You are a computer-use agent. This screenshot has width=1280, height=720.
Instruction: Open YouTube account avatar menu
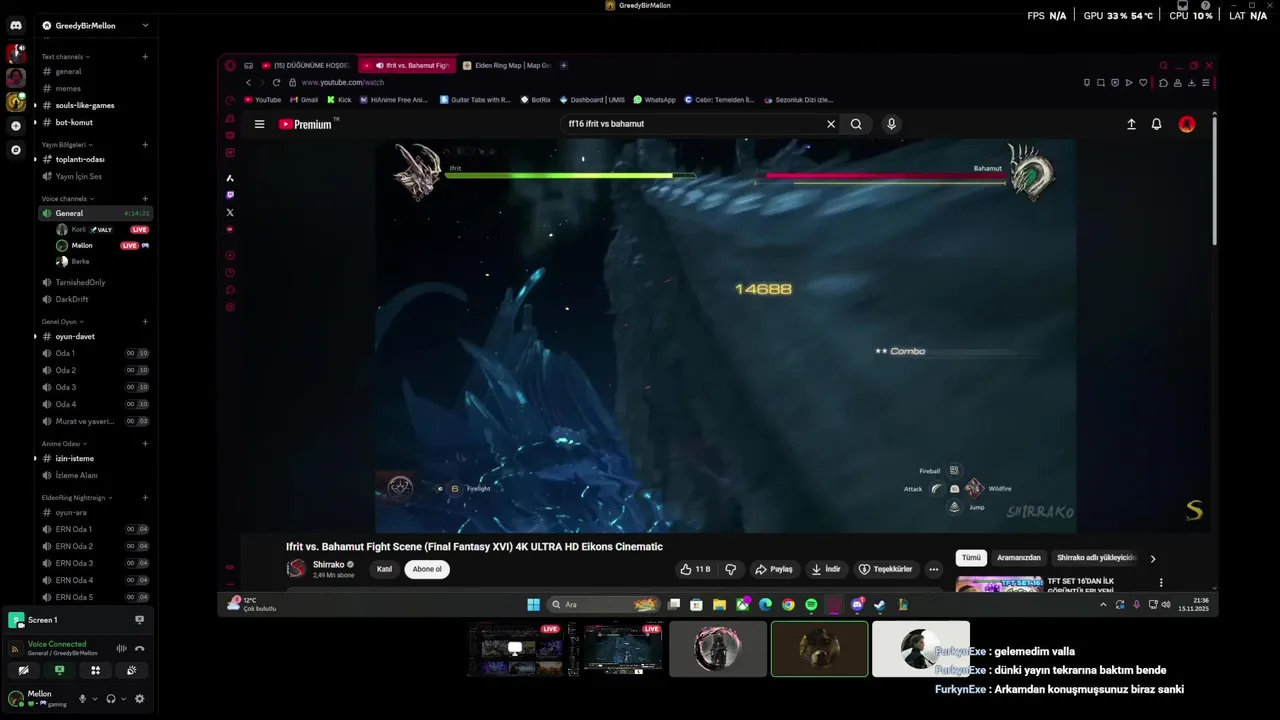[x=1186, y=124]
